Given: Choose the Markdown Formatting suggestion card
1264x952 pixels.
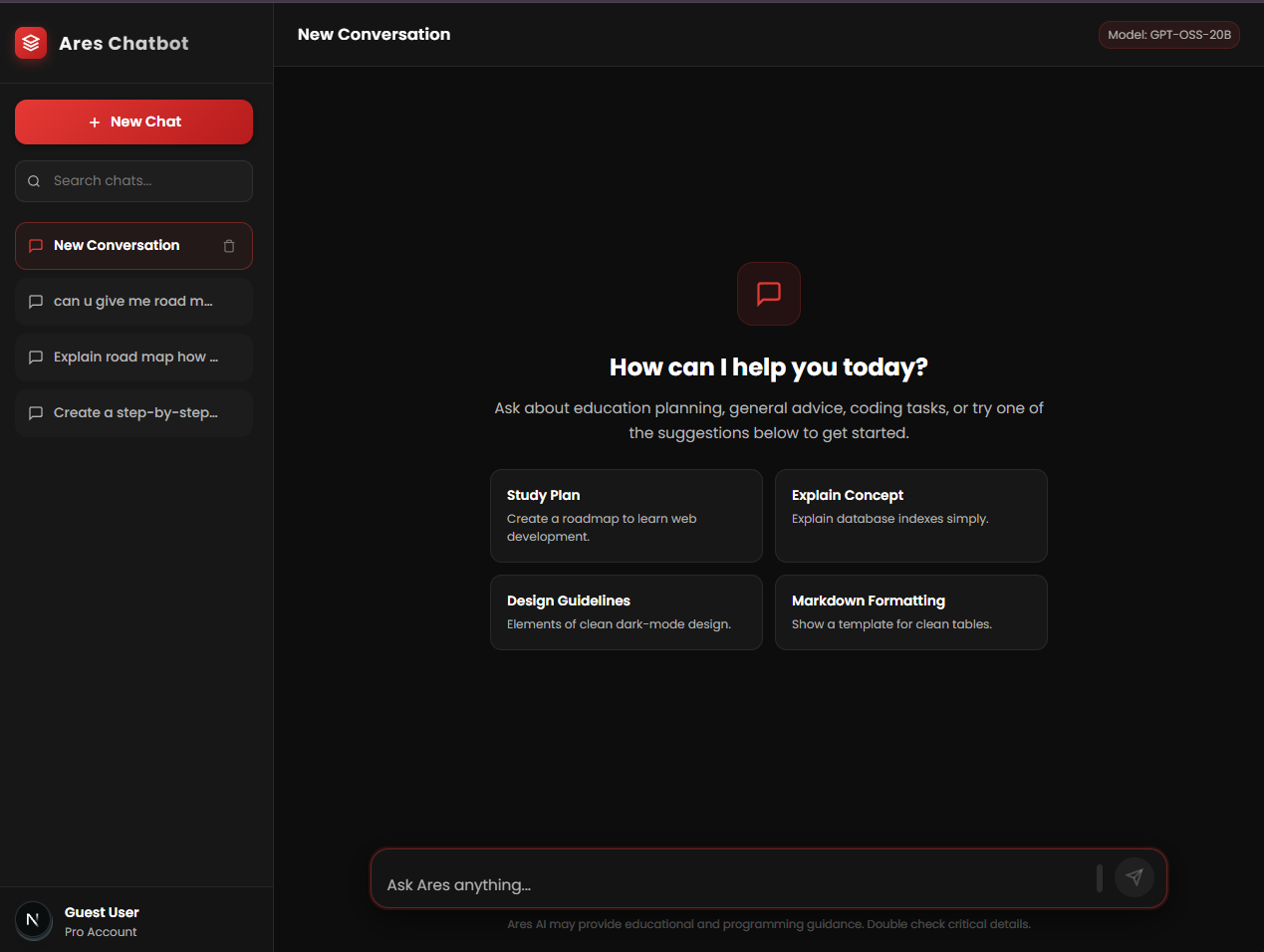Looking at the screenshot, I should coord(911,612).
